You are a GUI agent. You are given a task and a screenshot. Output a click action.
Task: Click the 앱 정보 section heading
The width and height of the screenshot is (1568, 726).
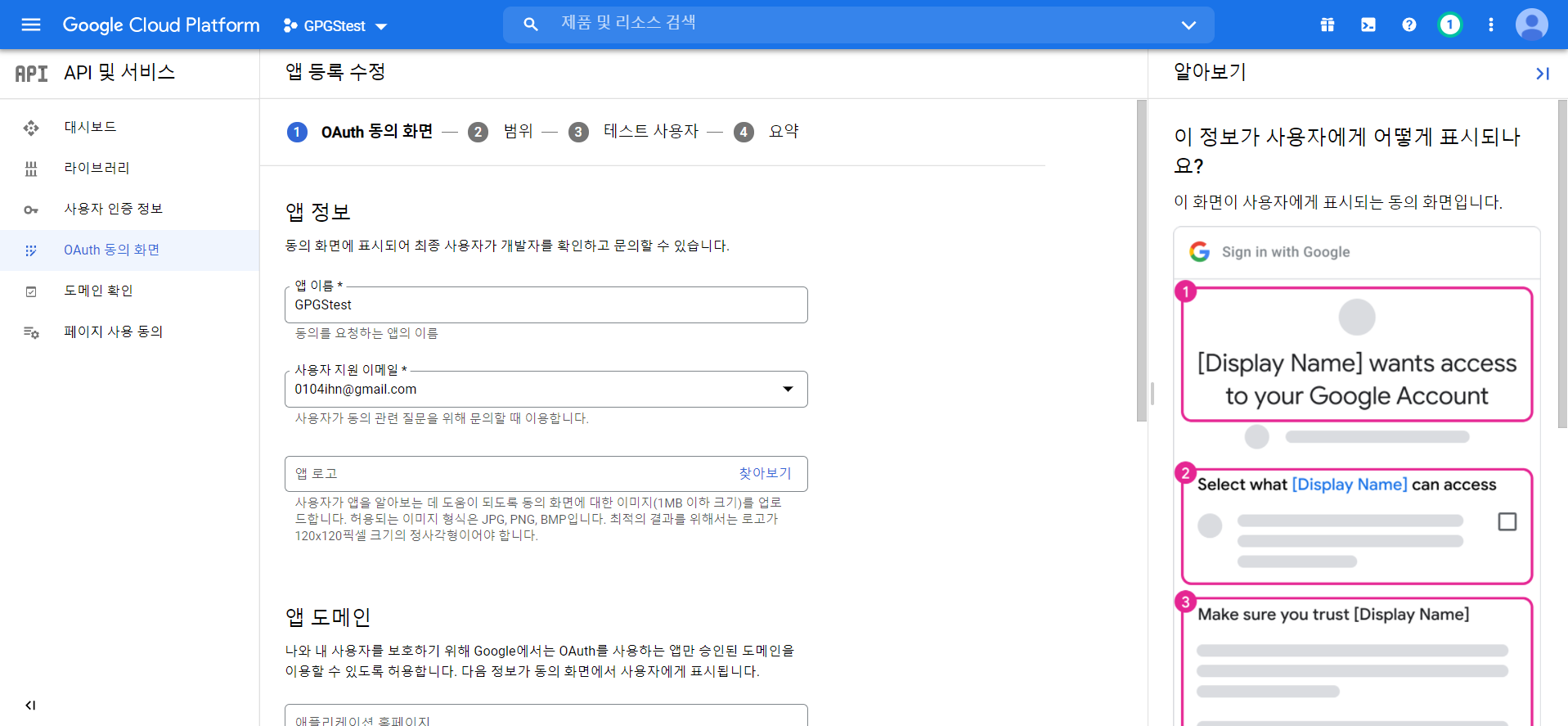(x=317, y=213)
